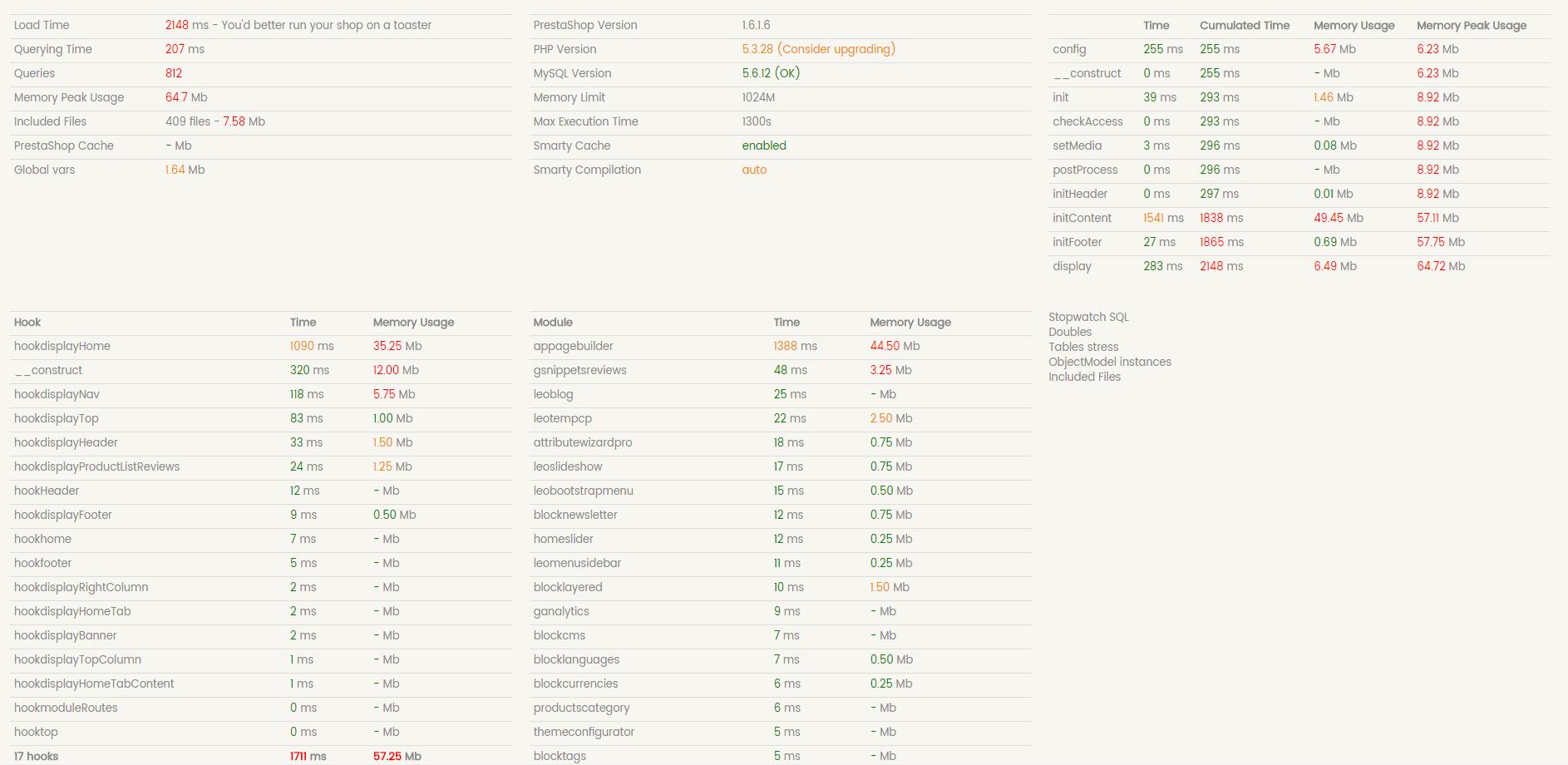This screenshot has height=765, width=1568.
Task: Go to Tables stress link
Action: (x=1083, y=347)
